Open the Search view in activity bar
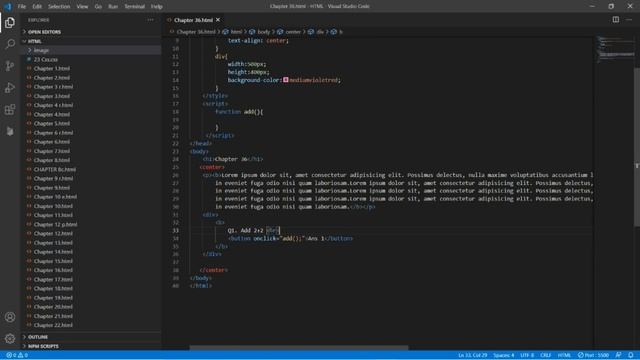The image size is (640, 360). [x=10, y=44]
